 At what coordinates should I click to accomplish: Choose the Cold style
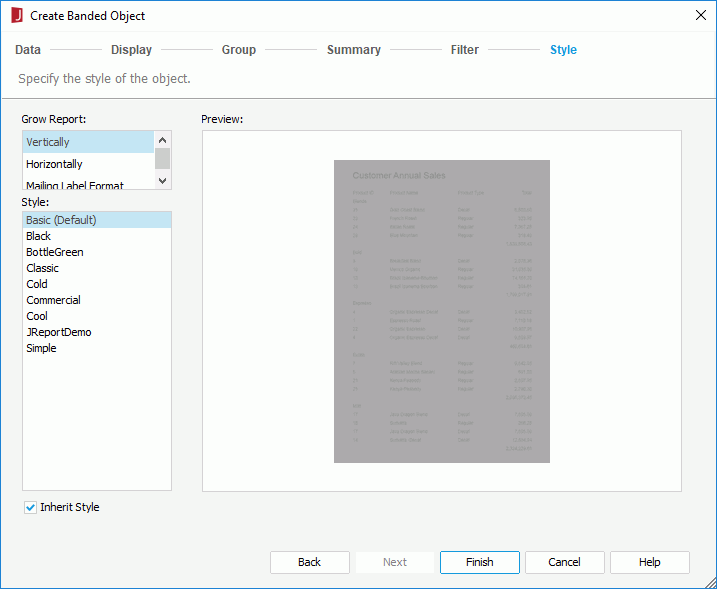click(97, 284)
